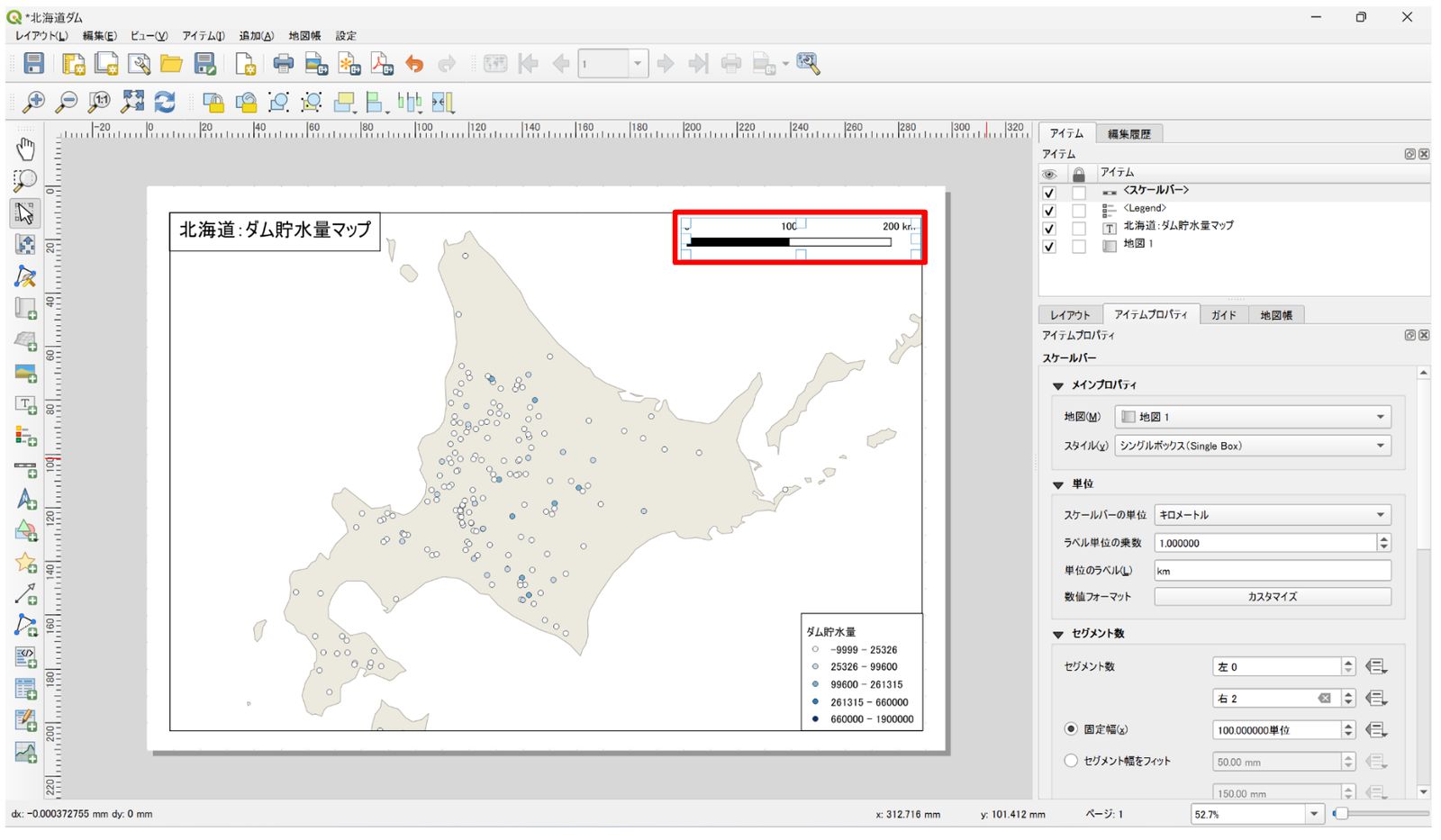This screenshot has width=1441, height=840.
Task: Save the layout project
Action: pos(33,63)
